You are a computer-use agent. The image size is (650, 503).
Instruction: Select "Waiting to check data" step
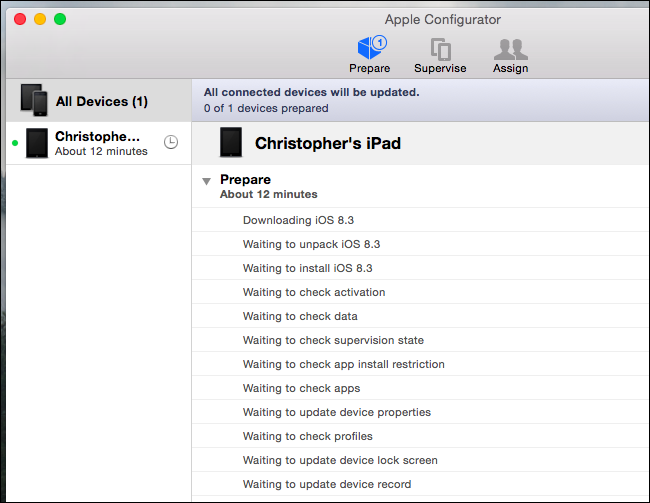click(421, 316)
